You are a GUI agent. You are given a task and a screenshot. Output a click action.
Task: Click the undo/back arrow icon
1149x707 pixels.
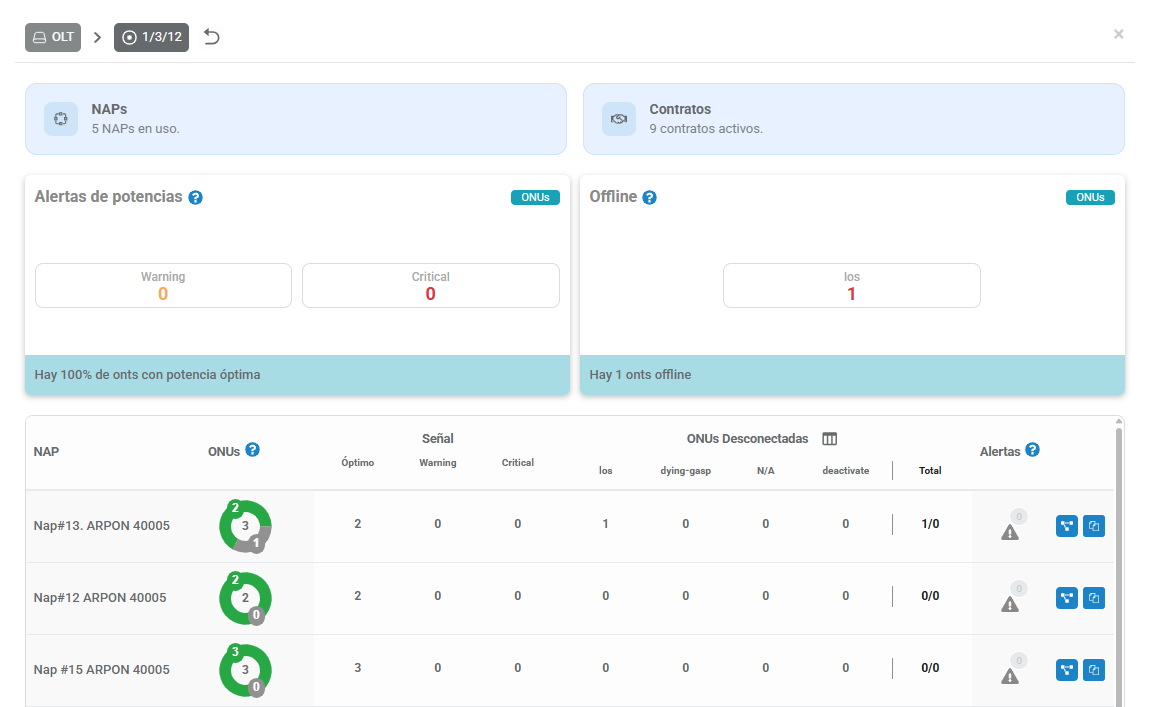pos(212,37)
